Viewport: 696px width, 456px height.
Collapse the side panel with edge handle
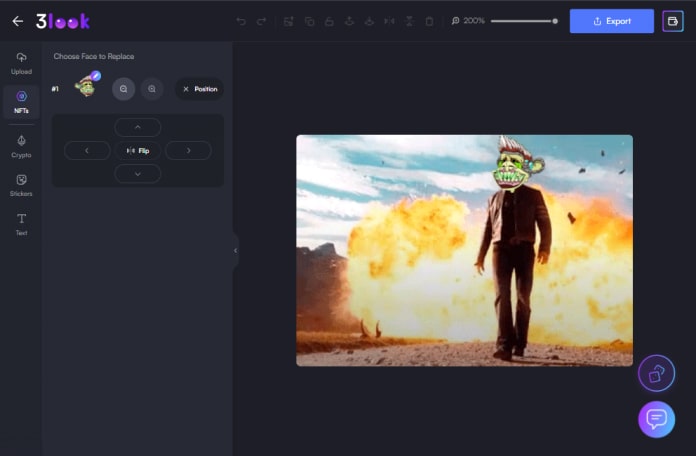coord(235,250)
